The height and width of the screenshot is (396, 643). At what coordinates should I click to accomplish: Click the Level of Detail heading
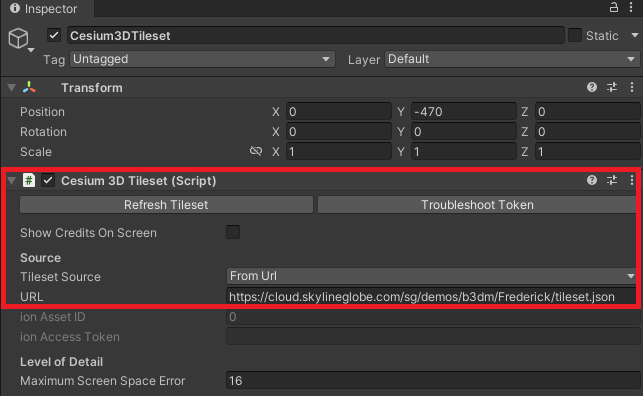tap(62, 362)
